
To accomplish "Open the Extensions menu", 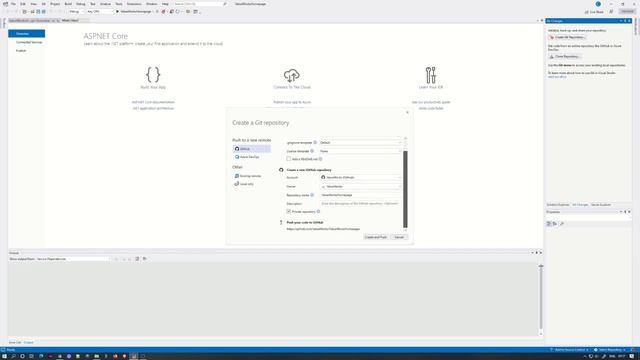I will pos(134,4).
